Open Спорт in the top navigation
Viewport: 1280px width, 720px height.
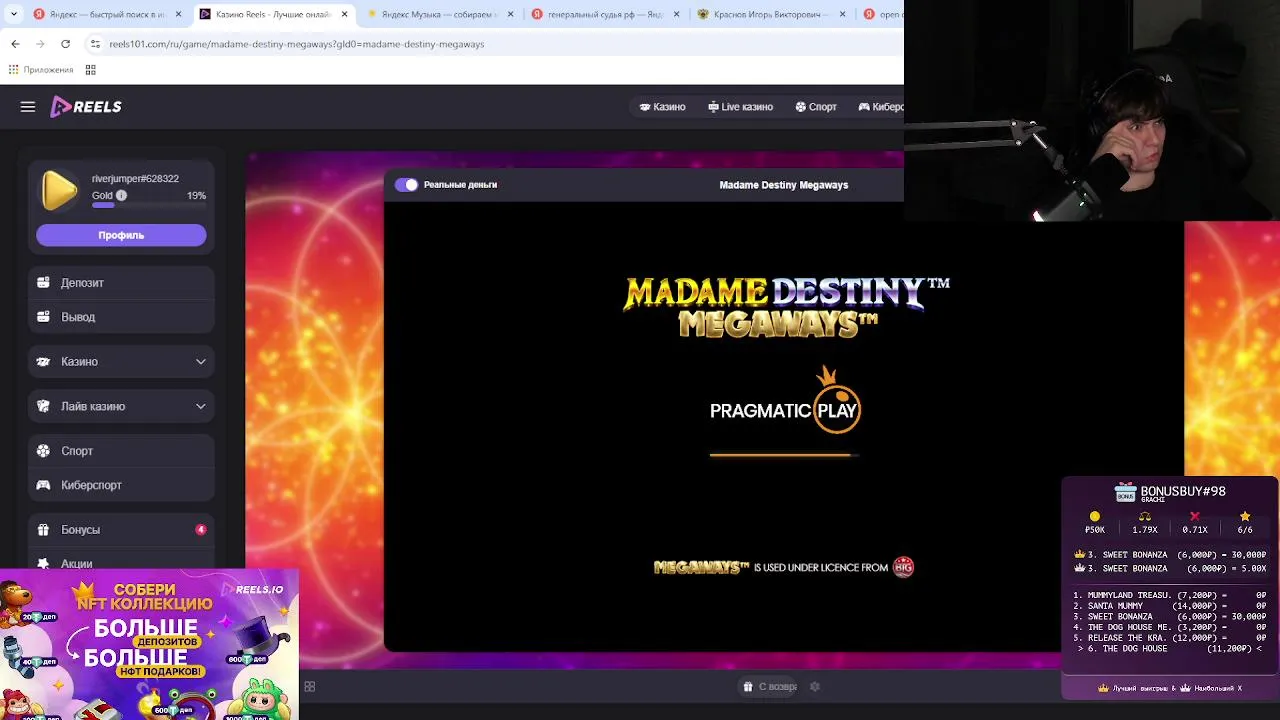pyautogui.click(x=816, y=107)
